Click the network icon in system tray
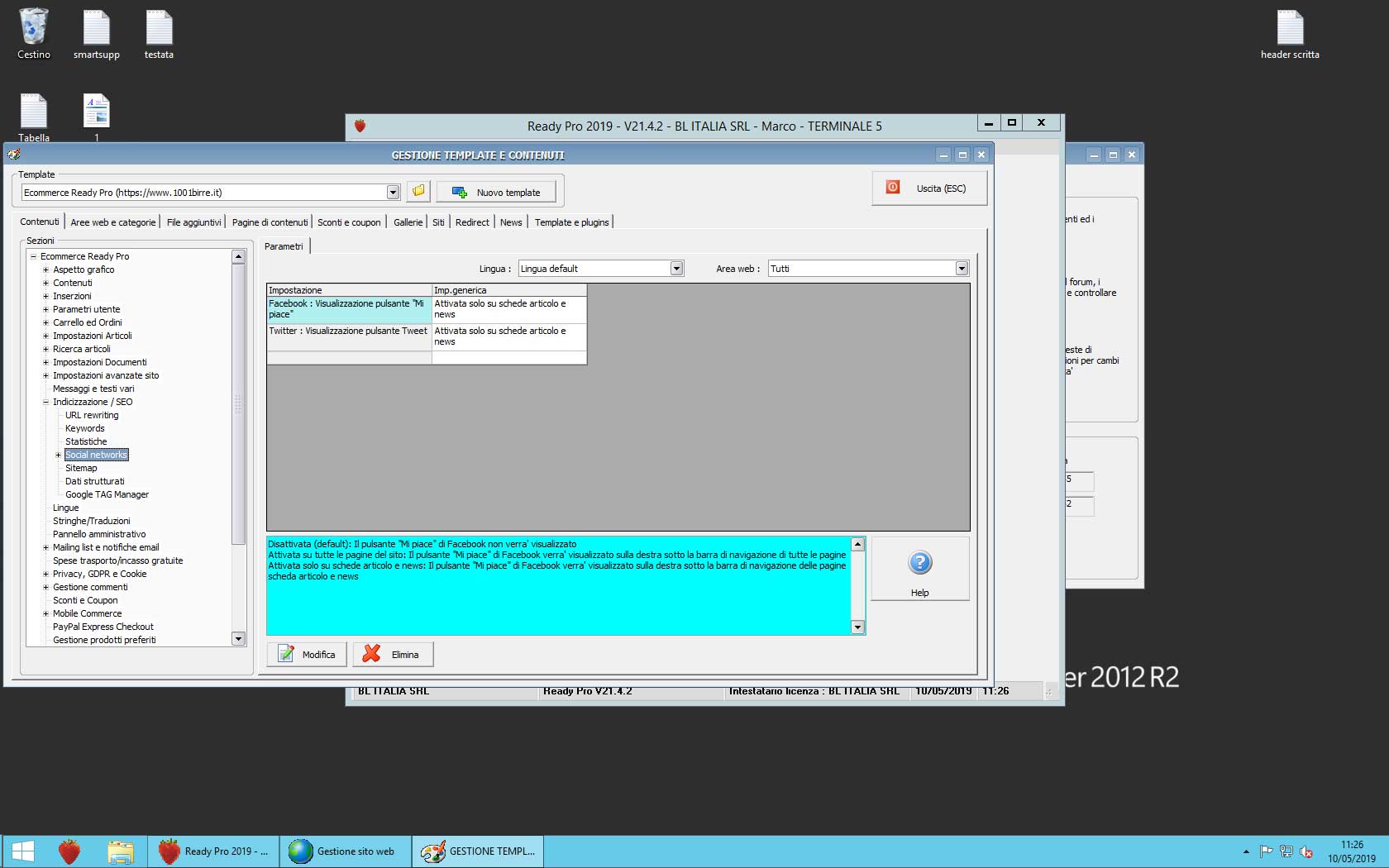Screen dimensions: 1389x868 pyautogui.click(x=1286, y=851)
